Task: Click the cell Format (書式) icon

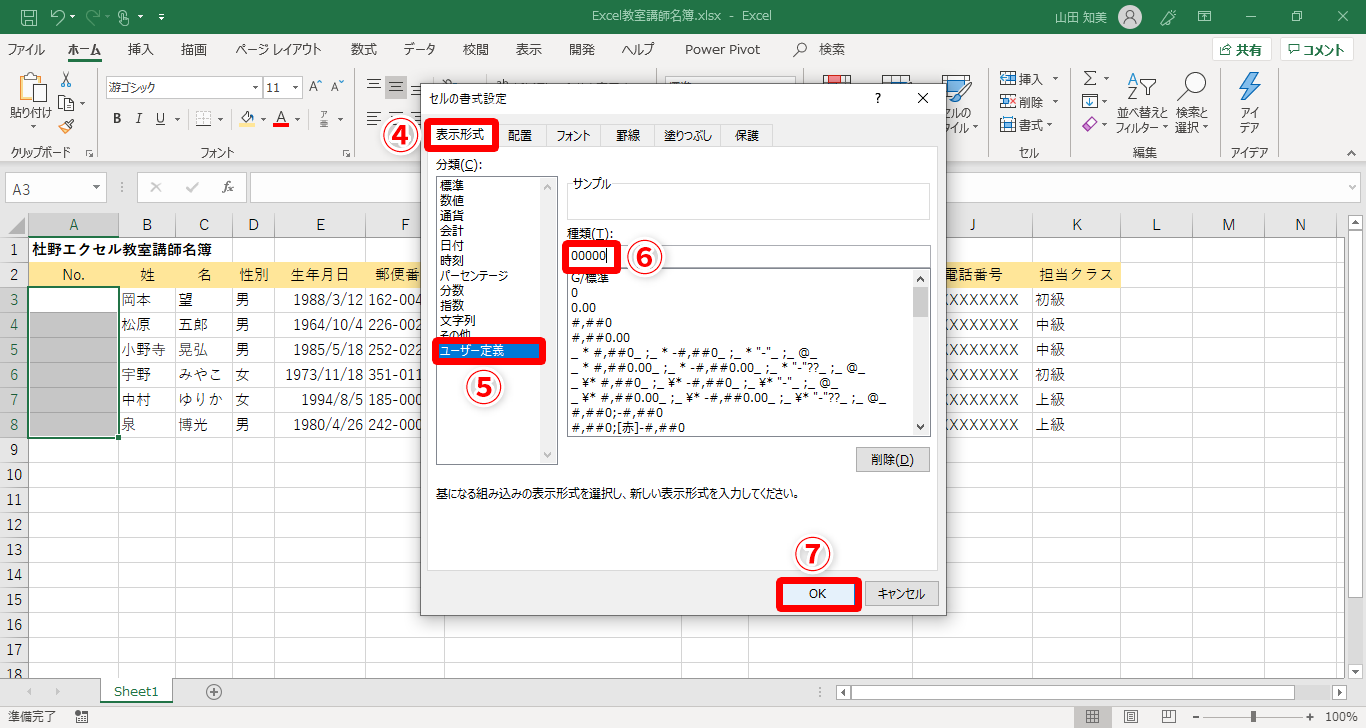Action: coord(1008,124)
